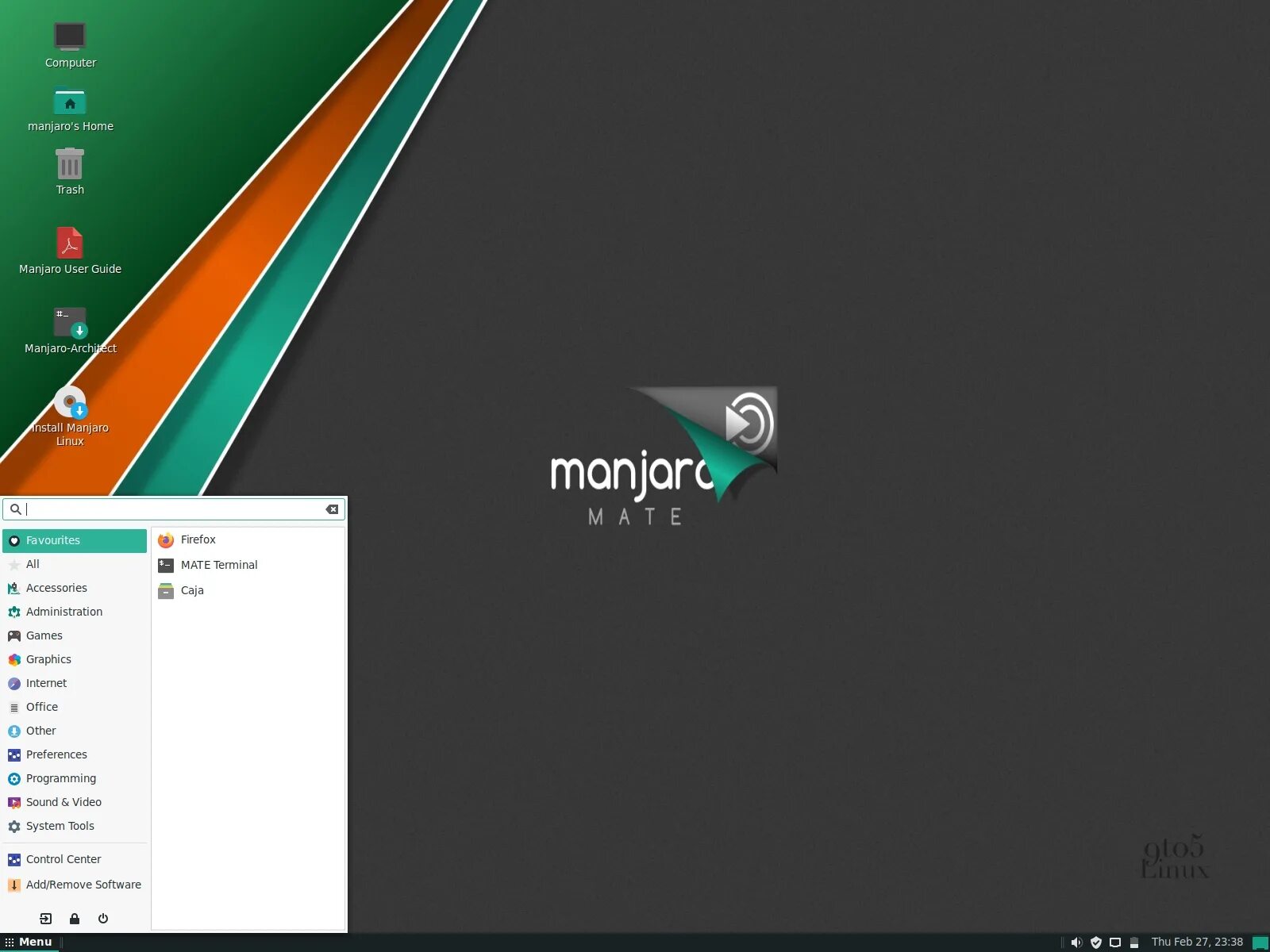Click the log out icon in menu
This screenshot has height=952, width=1270.
coord(46,919)
